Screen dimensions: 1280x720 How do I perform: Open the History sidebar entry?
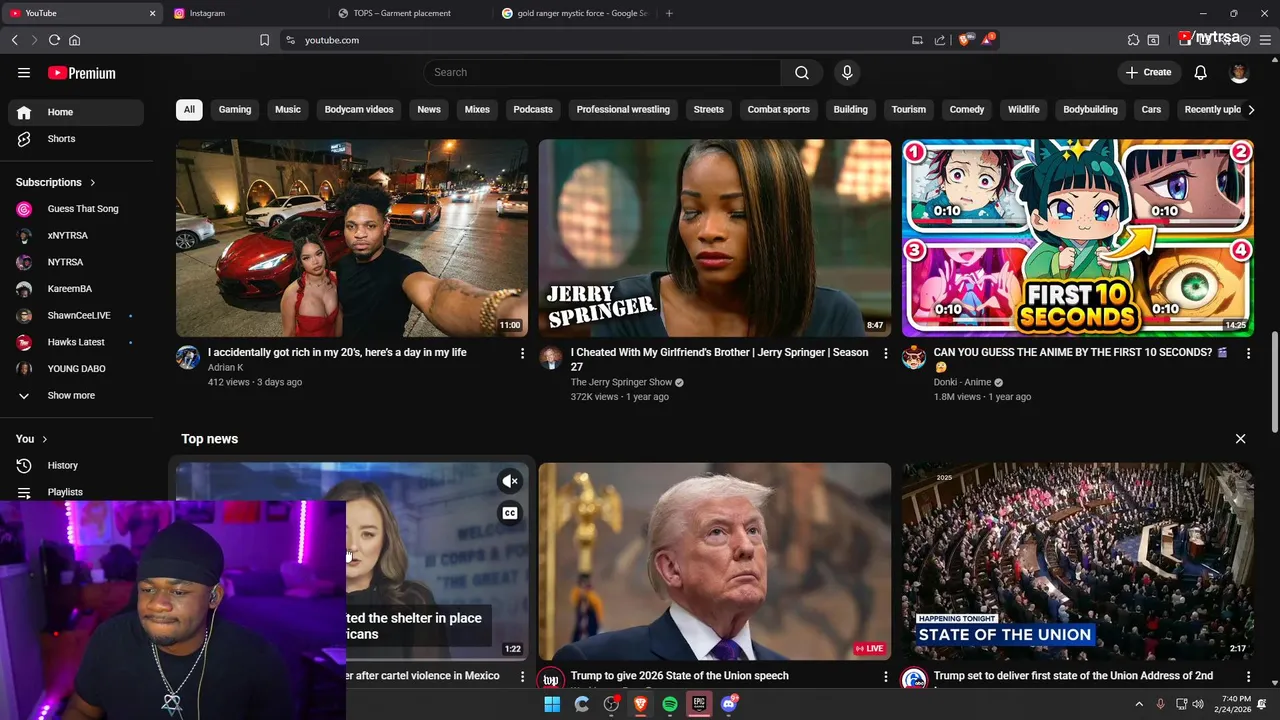click(x=76, y=465)
